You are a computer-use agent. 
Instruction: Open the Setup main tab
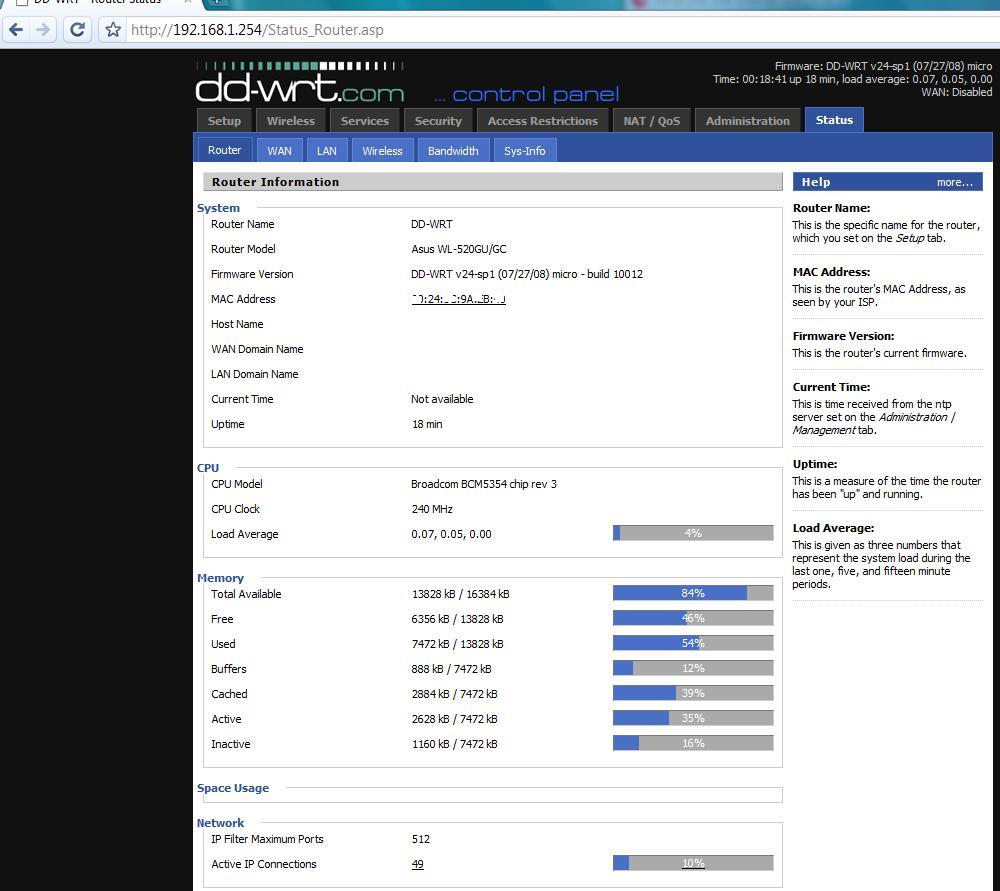[224, 121]
